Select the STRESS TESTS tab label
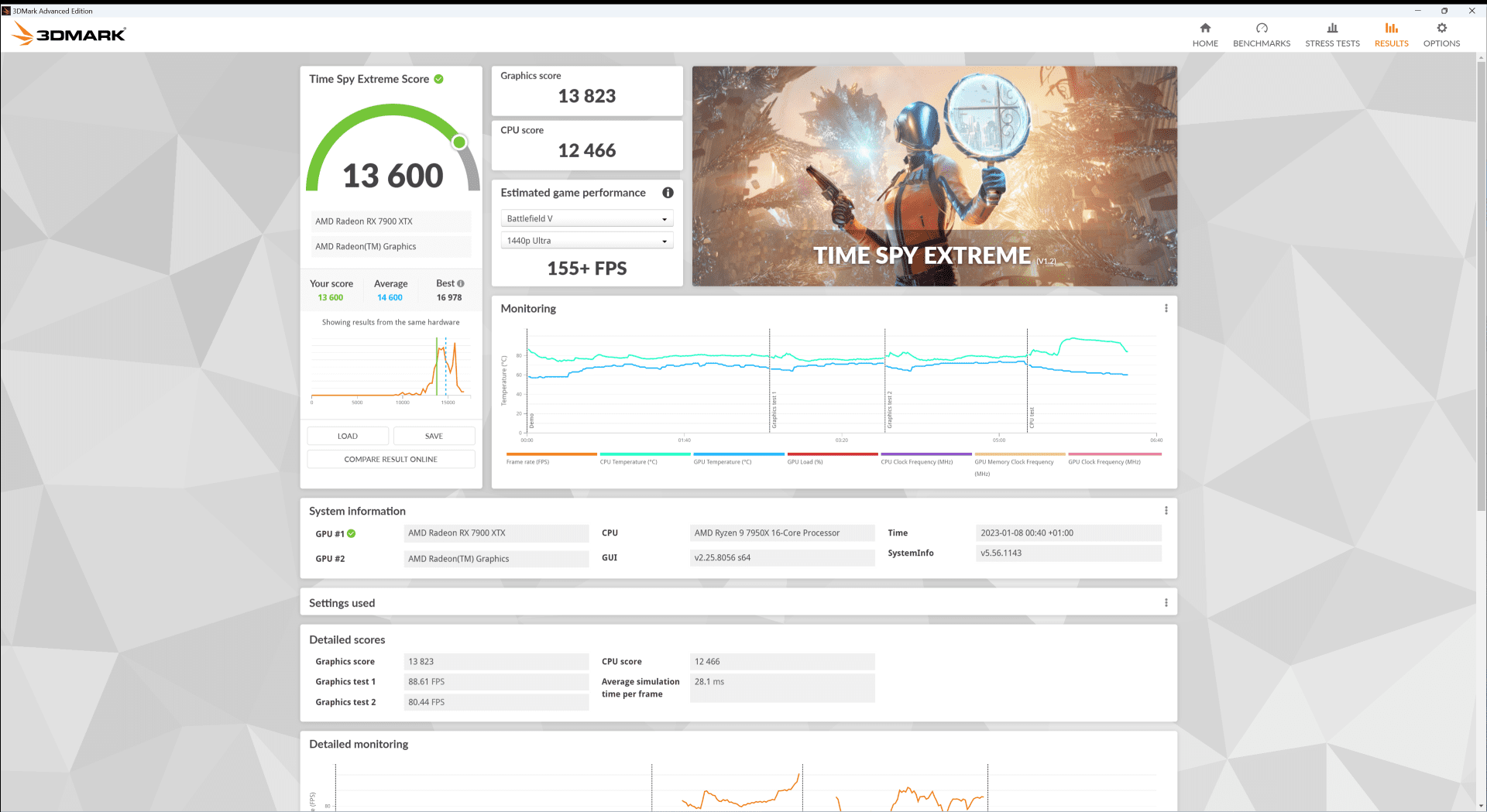Screen dimensions: 1487x812 click(x=1332, y=43)
